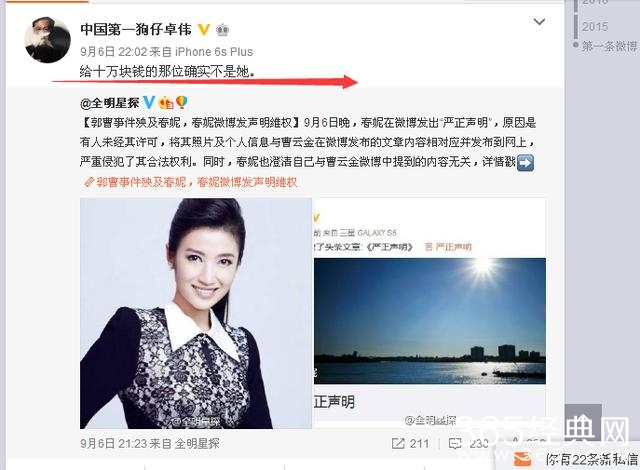Select 2015 in the timeline sidebar
The image size is (640, 470).
[x=595, y=27]
